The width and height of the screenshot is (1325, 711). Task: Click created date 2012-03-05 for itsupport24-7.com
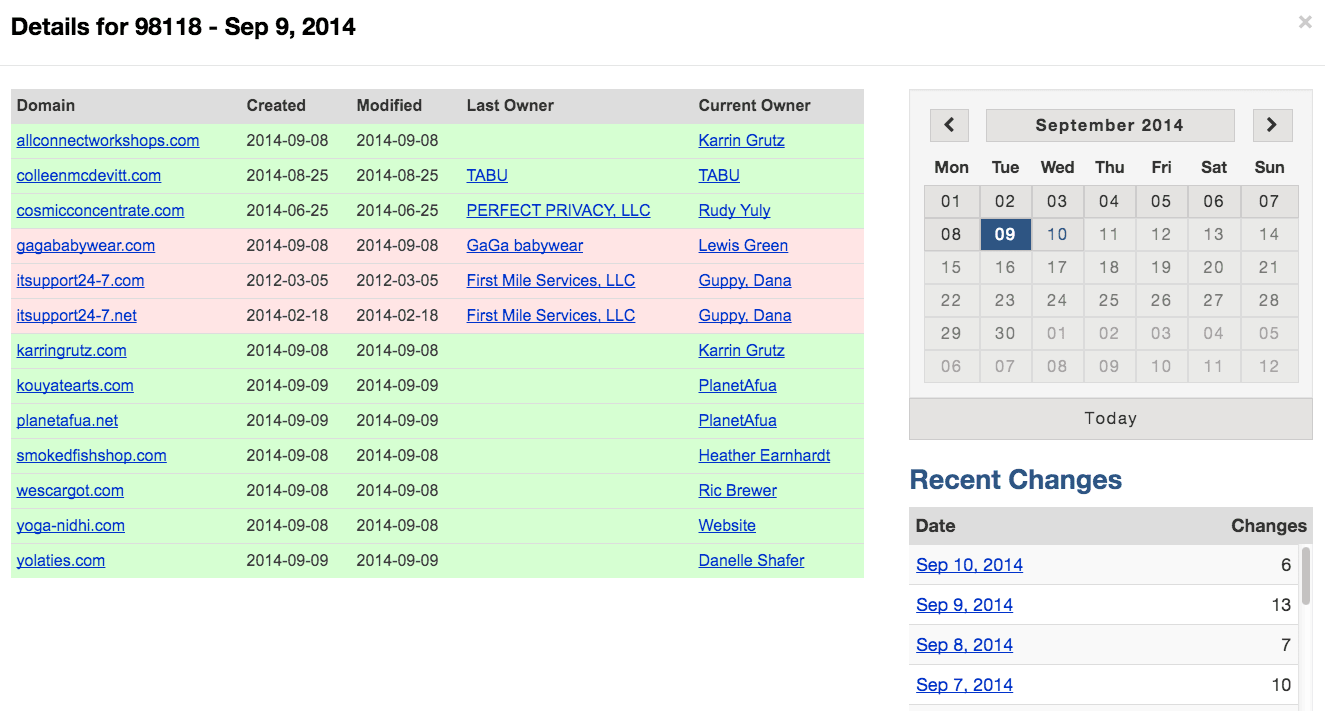(287, 280)
